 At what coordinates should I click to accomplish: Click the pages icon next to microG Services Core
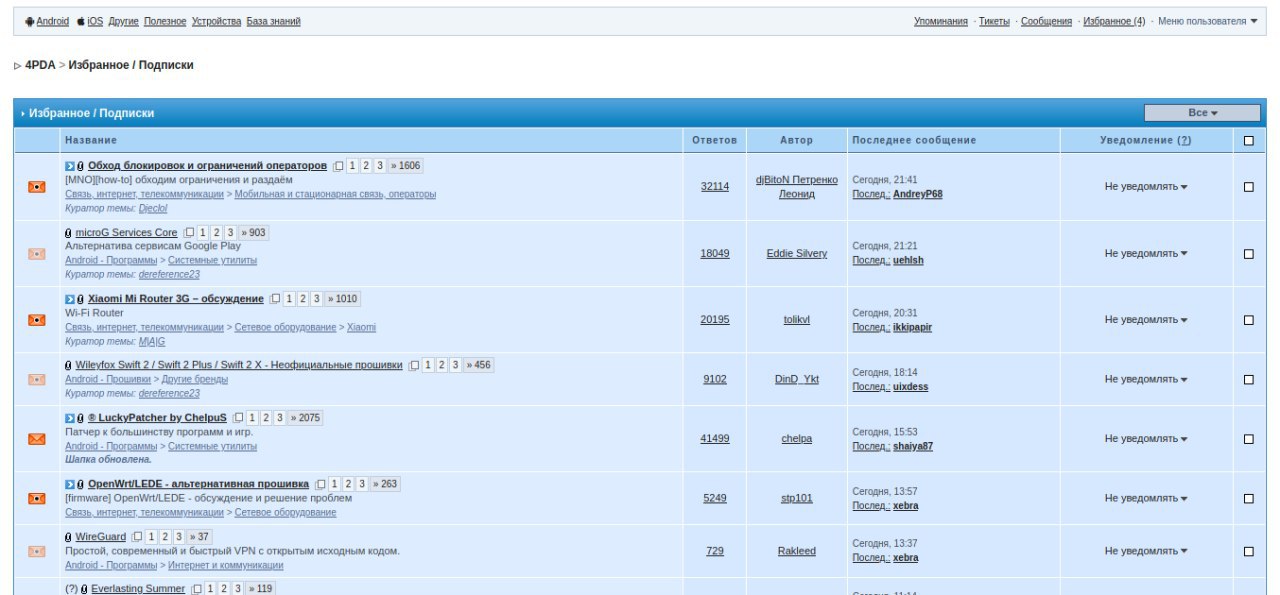click(x=190, y=233)
